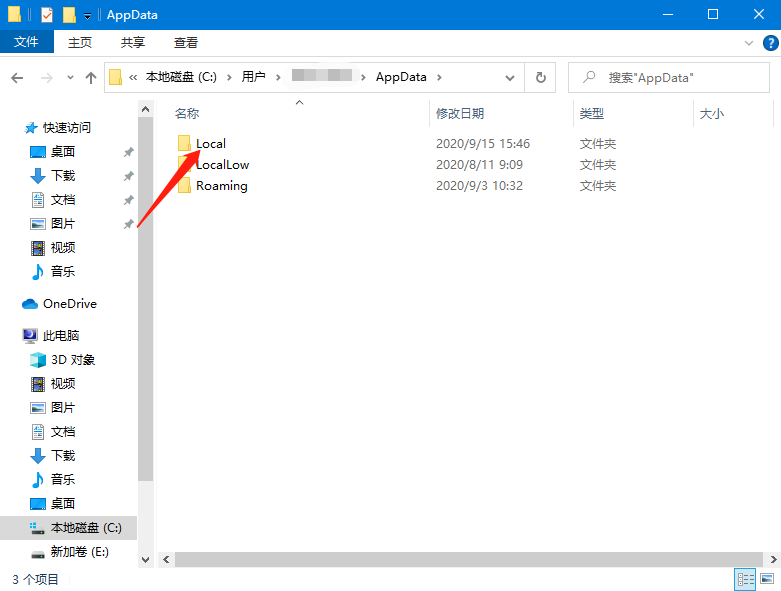Viewport: 781px width, 591px height.
Task: Open 视频 under 此电脑
Action: [63, 383]
